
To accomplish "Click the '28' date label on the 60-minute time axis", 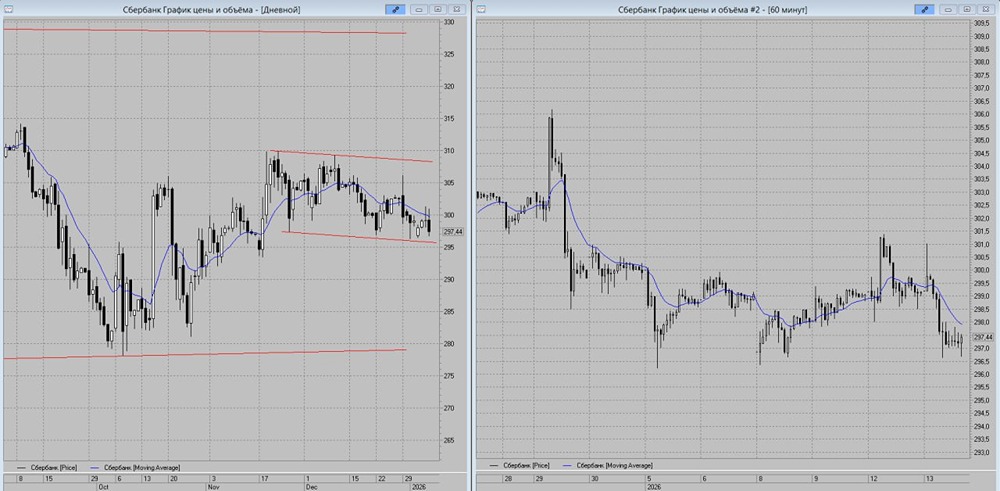I will click(508, 478).
